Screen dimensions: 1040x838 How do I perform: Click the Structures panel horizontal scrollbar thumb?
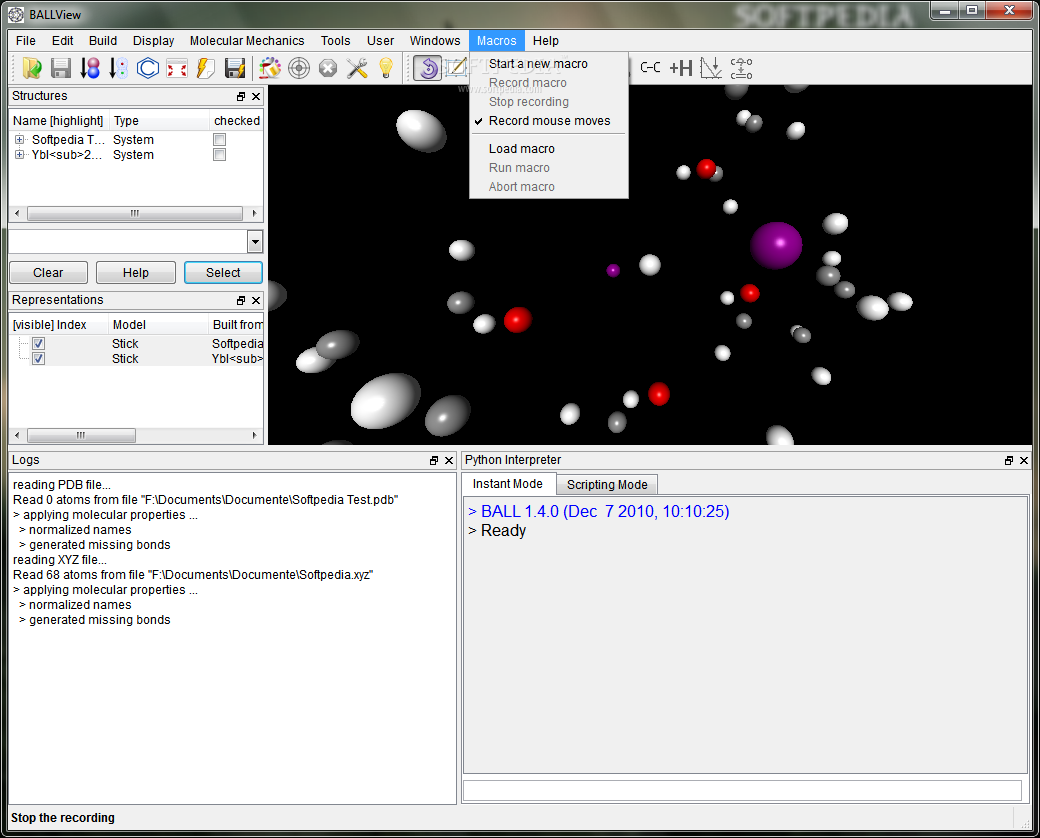[135, 214]
